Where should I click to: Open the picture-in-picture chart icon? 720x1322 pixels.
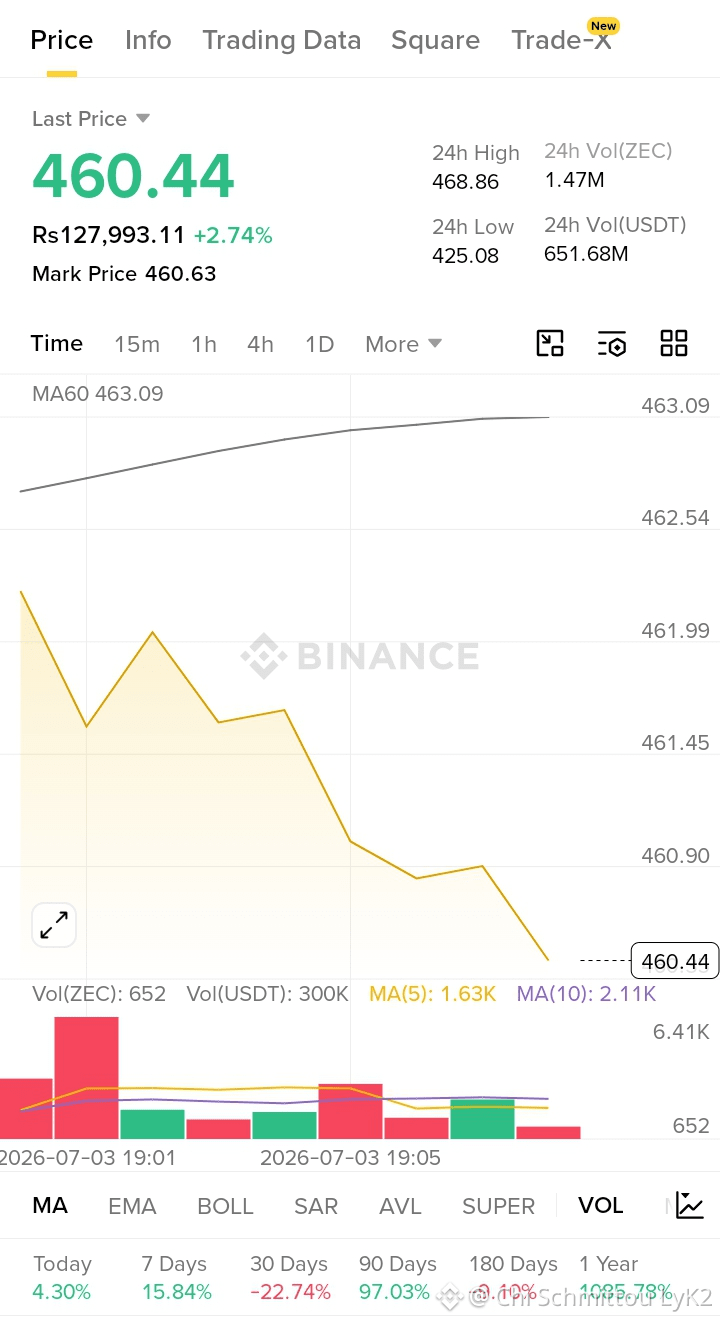(550, 343)
